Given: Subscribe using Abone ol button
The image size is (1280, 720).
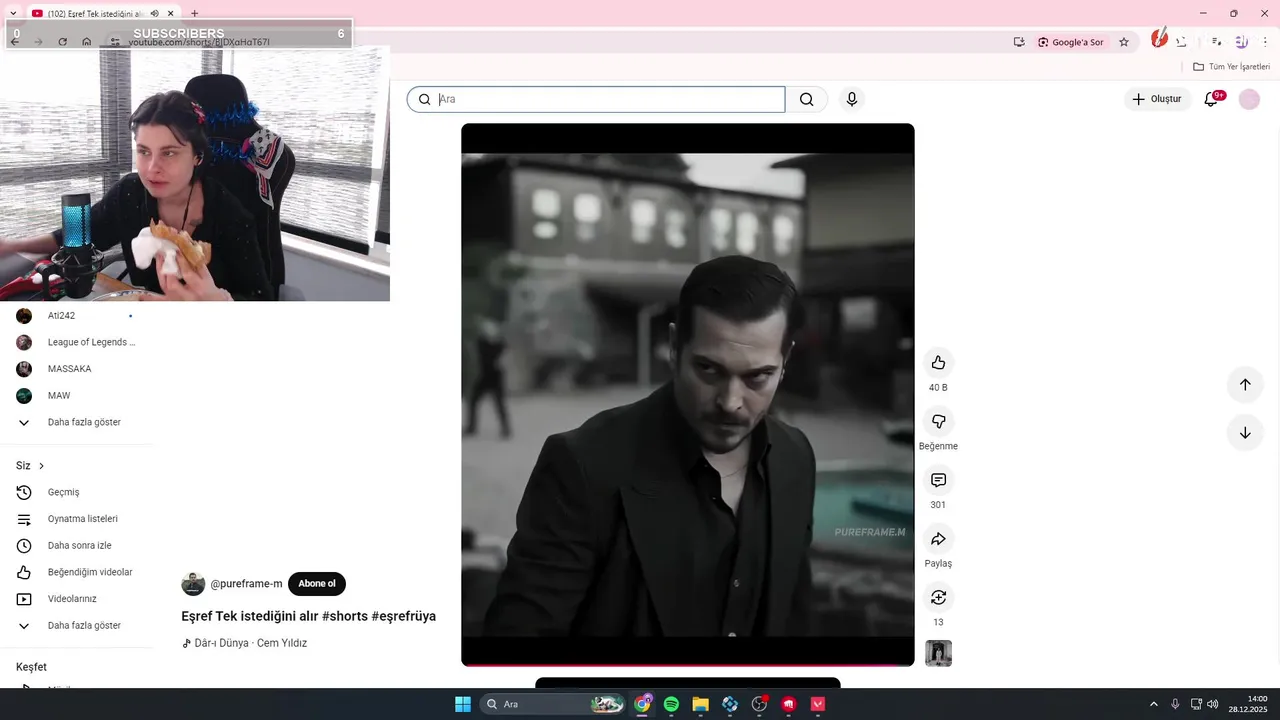Looking at the screenshot, I should coord(317,584).
